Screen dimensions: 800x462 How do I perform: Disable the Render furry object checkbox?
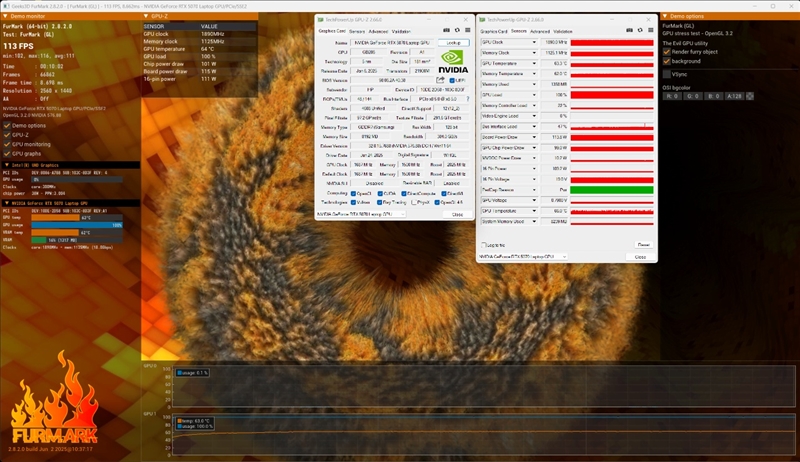[667, 51]
